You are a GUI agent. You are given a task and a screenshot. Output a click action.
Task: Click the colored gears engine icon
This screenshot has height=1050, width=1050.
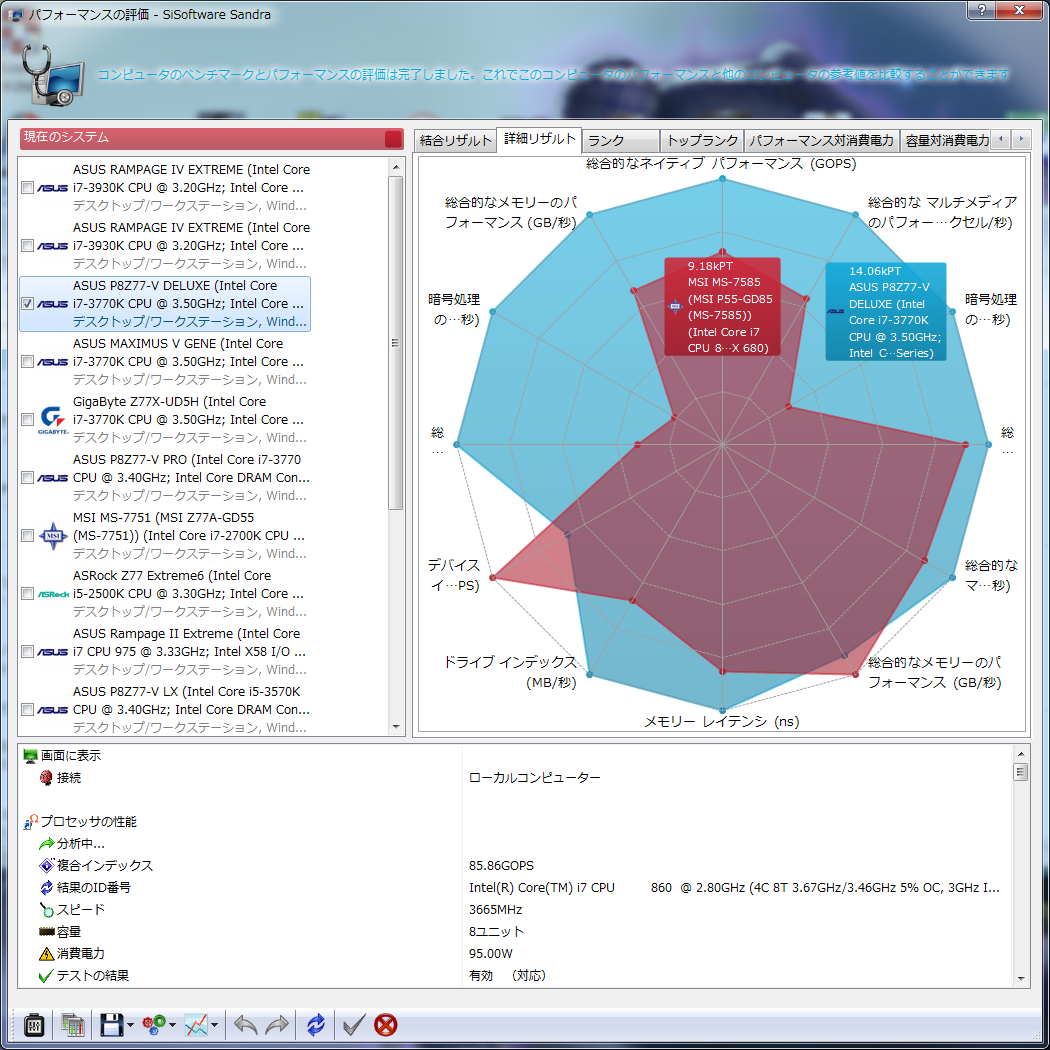coord(154,1025)
